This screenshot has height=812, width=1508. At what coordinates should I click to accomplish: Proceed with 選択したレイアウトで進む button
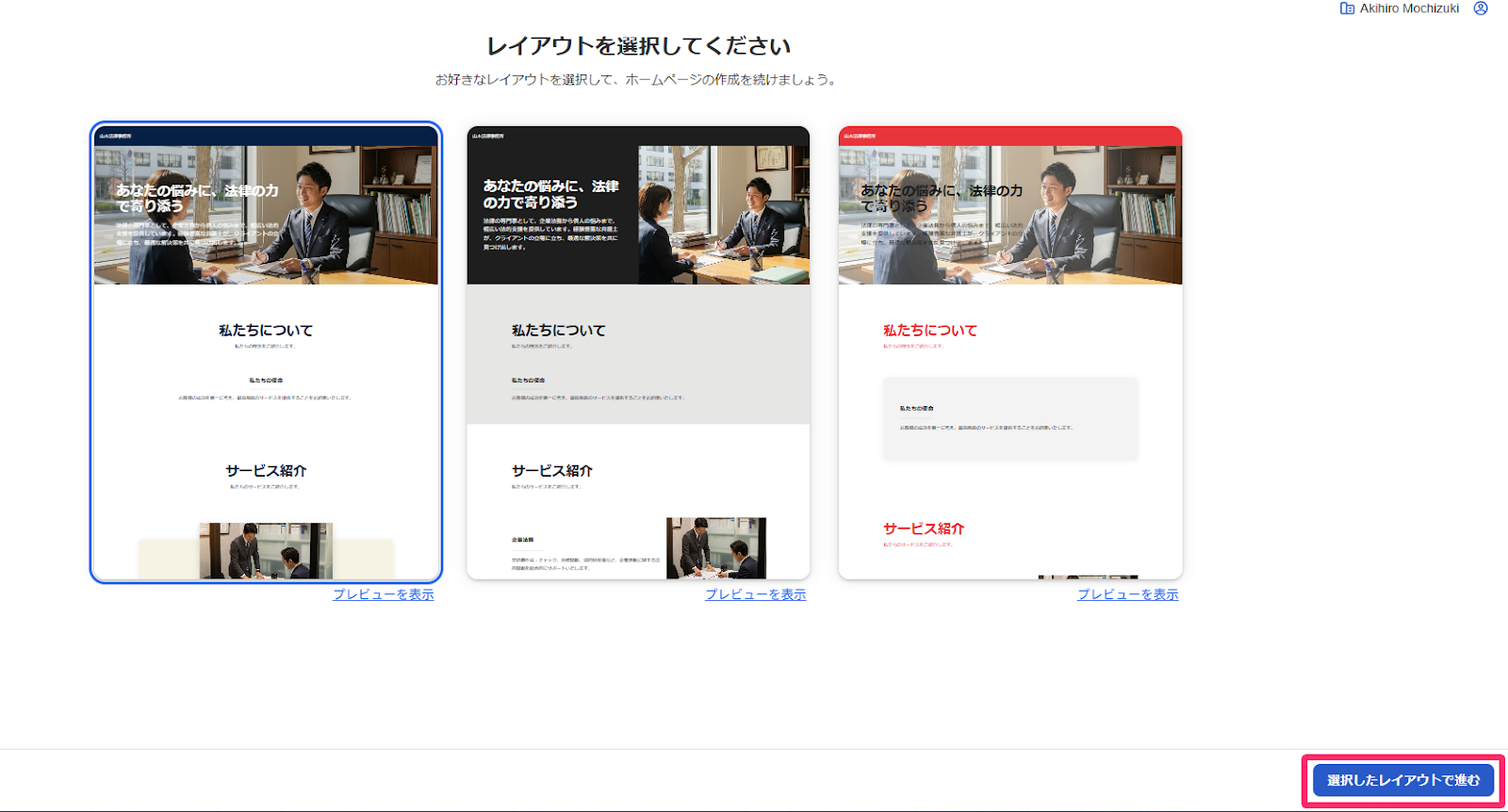click(1403, 780)
